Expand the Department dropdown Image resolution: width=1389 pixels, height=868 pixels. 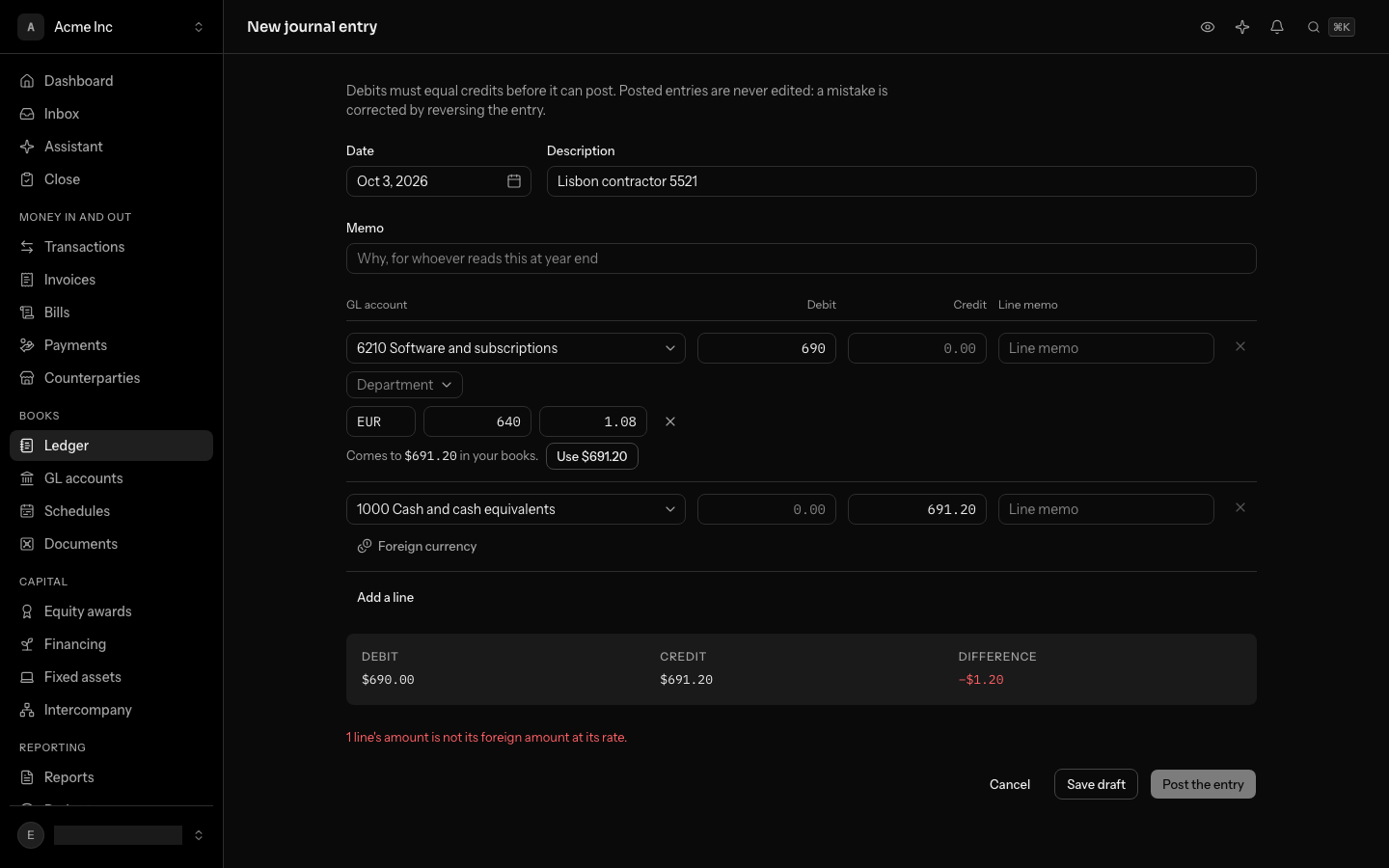click(x=404, y=385)
